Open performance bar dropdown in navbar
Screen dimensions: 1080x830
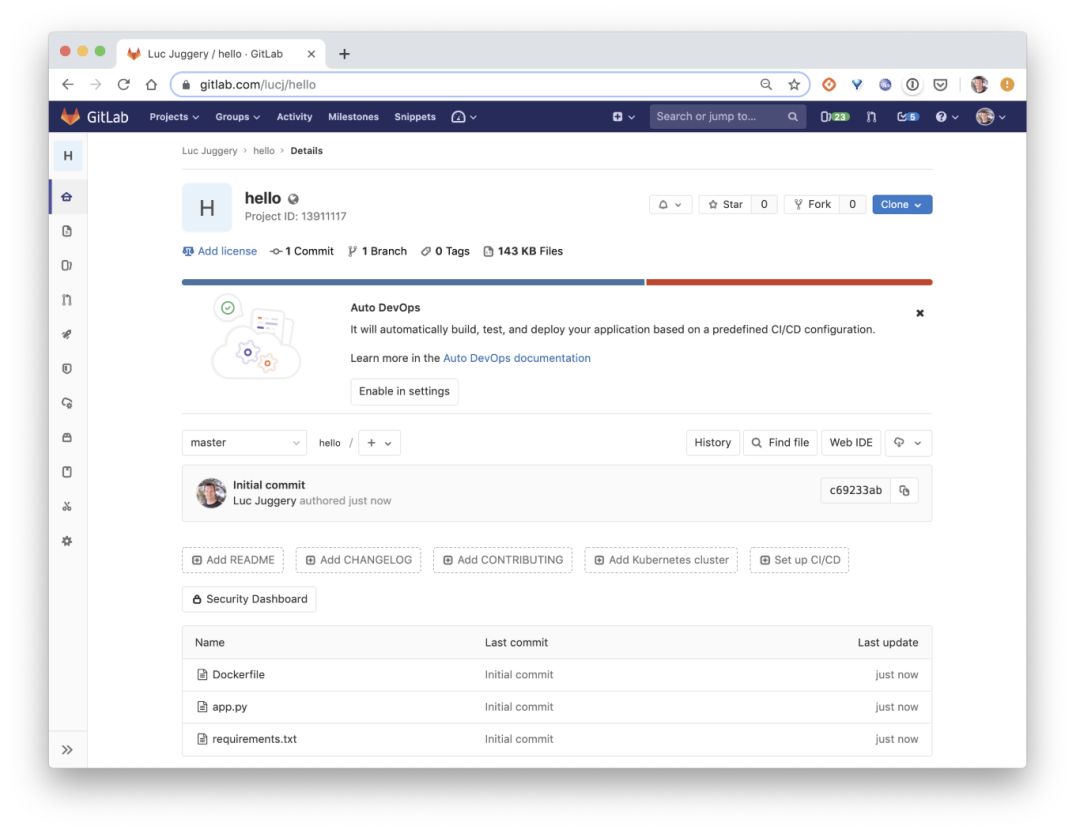[464, 116]
